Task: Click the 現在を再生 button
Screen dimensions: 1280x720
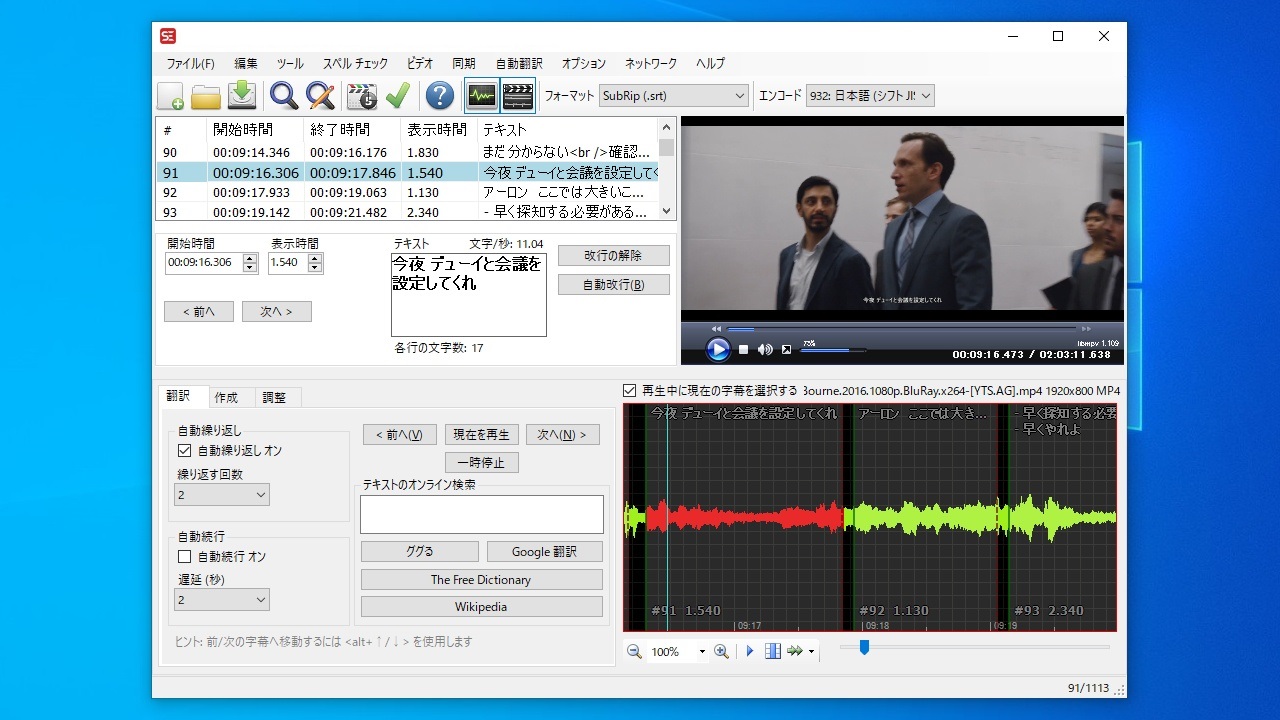Action: click(482, 434)
